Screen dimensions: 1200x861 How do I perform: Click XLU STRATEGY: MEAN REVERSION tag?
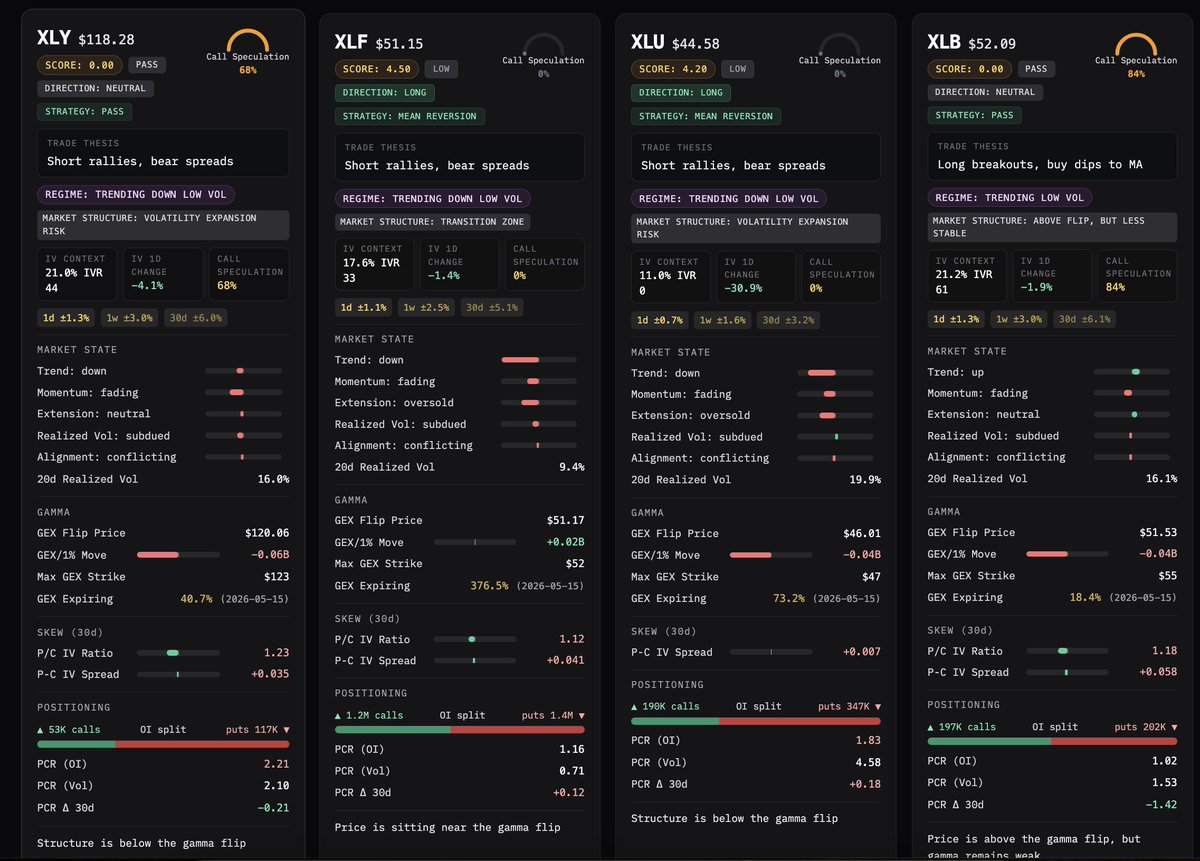pos(706,116)
